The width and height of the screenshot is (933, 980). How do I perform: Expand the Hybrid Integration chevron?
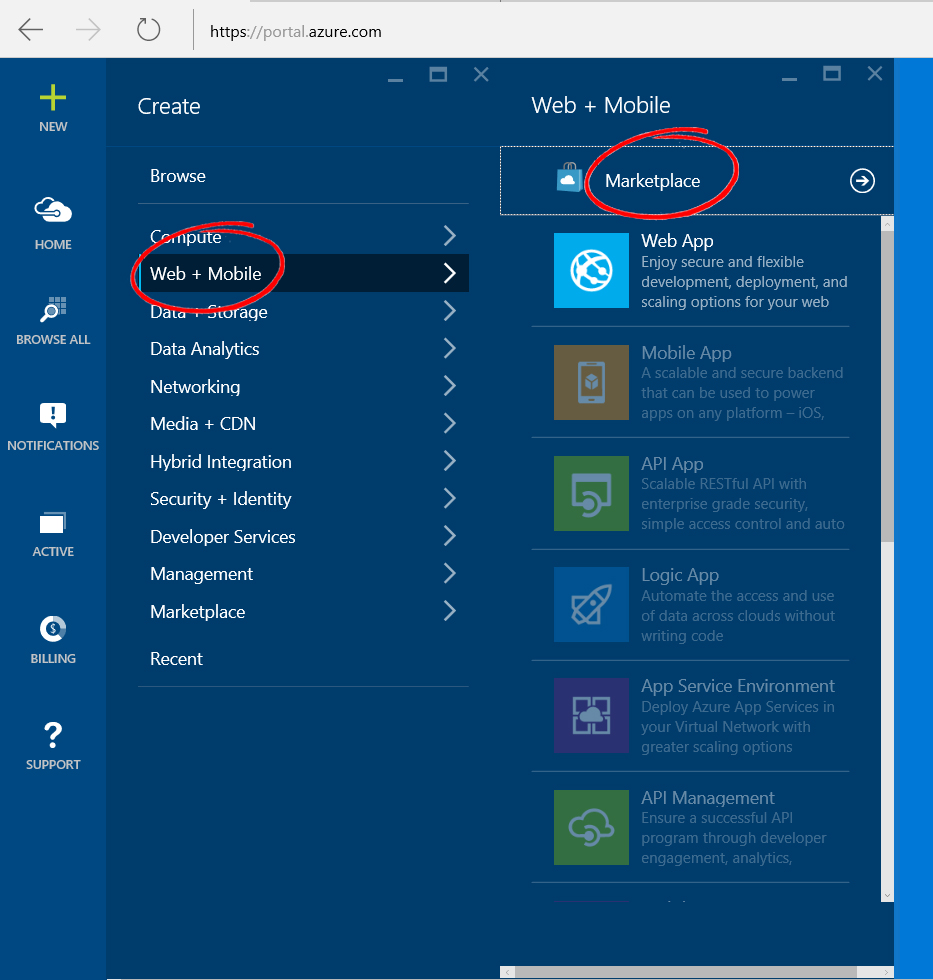click(449, 461)
